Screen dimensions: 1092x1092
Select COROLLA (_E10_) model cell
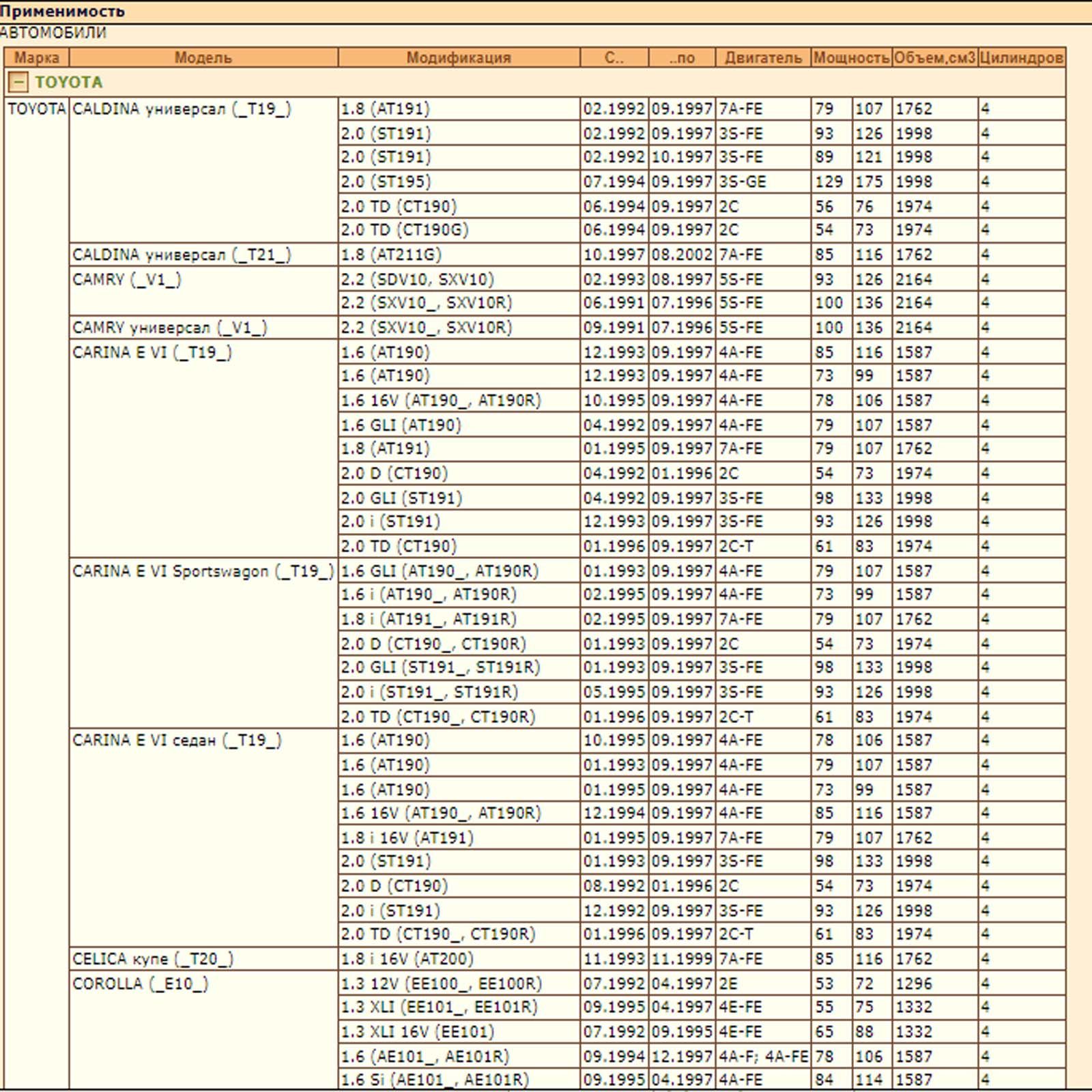[x=203, y=1031]
